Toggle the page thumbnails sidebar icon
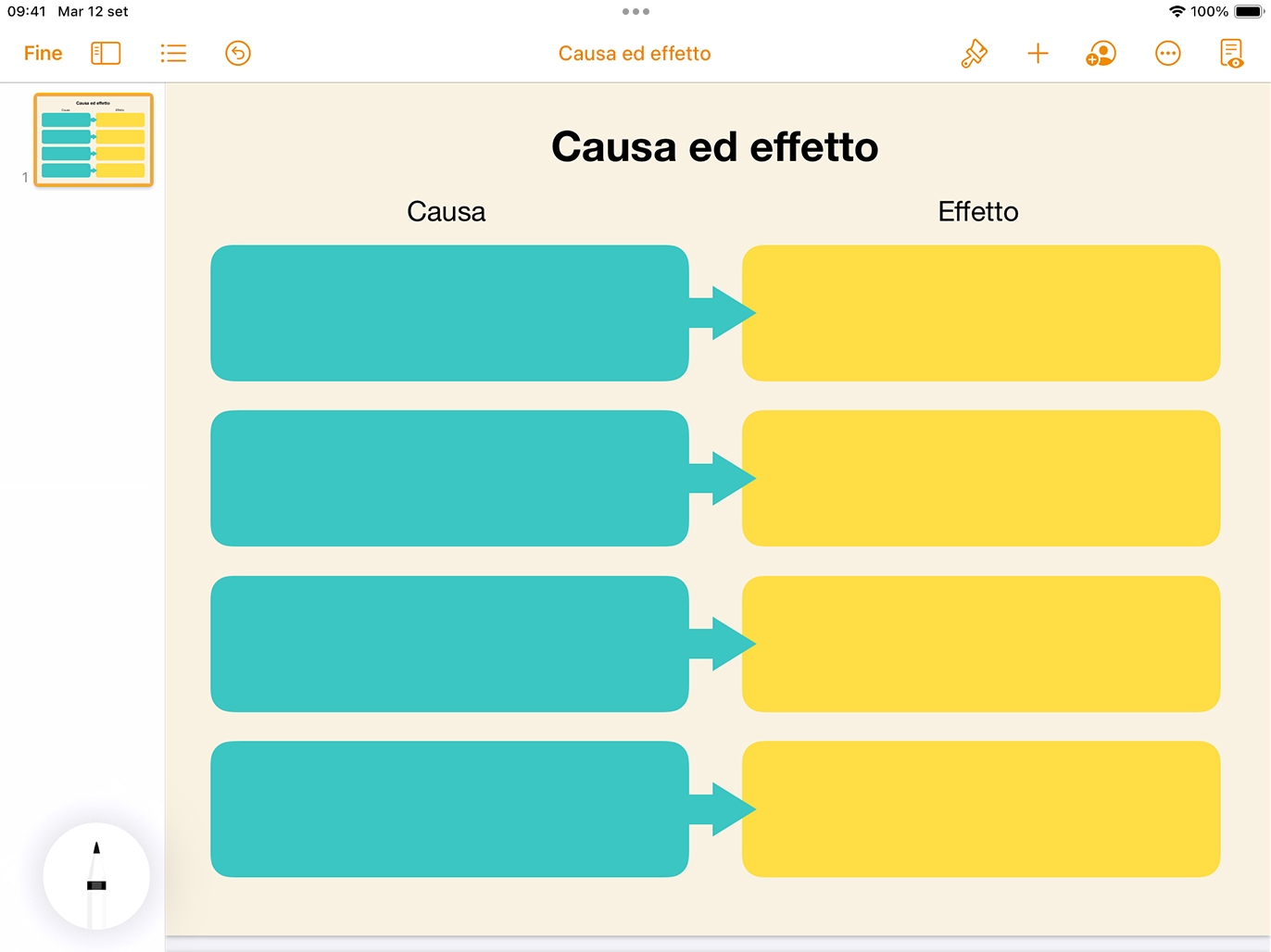The width and height of the screenshot is (1271, 952). coord(106,54)
